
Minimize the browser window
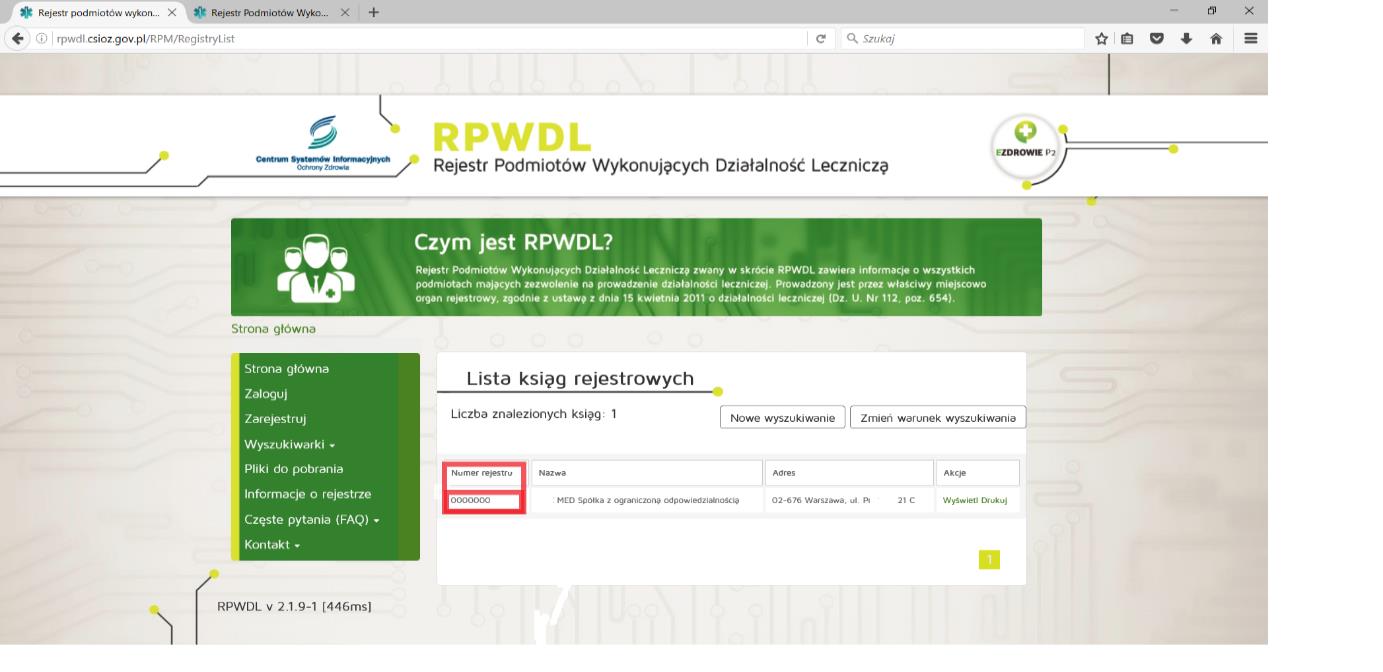(x=1174, y=11)
